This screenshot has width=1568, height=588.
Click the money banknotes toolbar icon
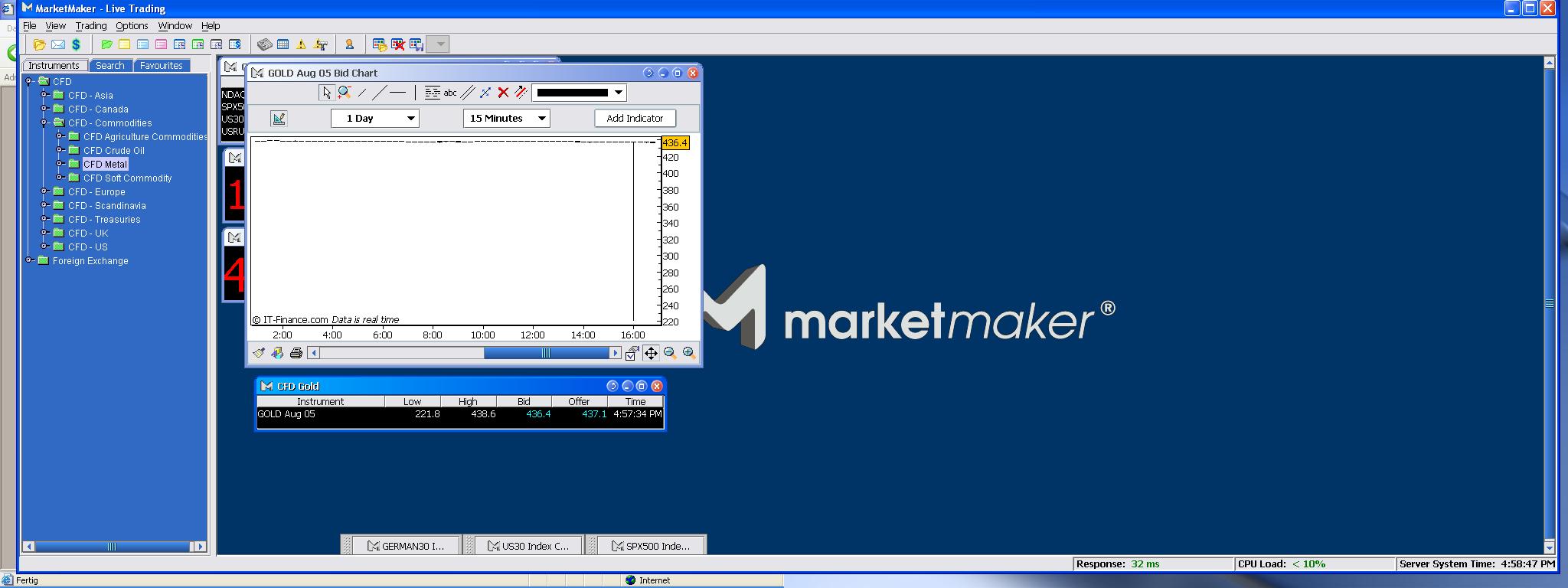pos(264,44)
